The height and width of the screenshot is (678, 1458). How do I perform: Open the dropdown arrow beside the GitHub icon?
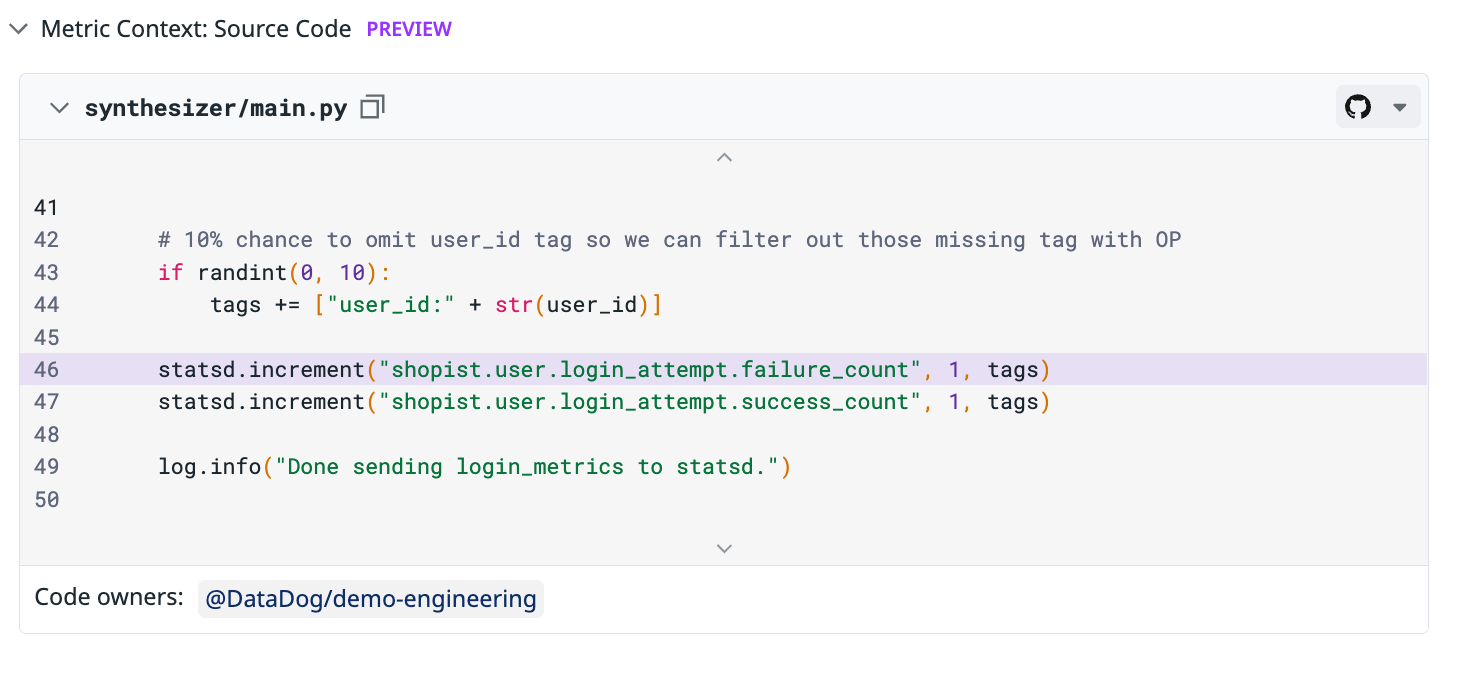tap(1400, 107)
